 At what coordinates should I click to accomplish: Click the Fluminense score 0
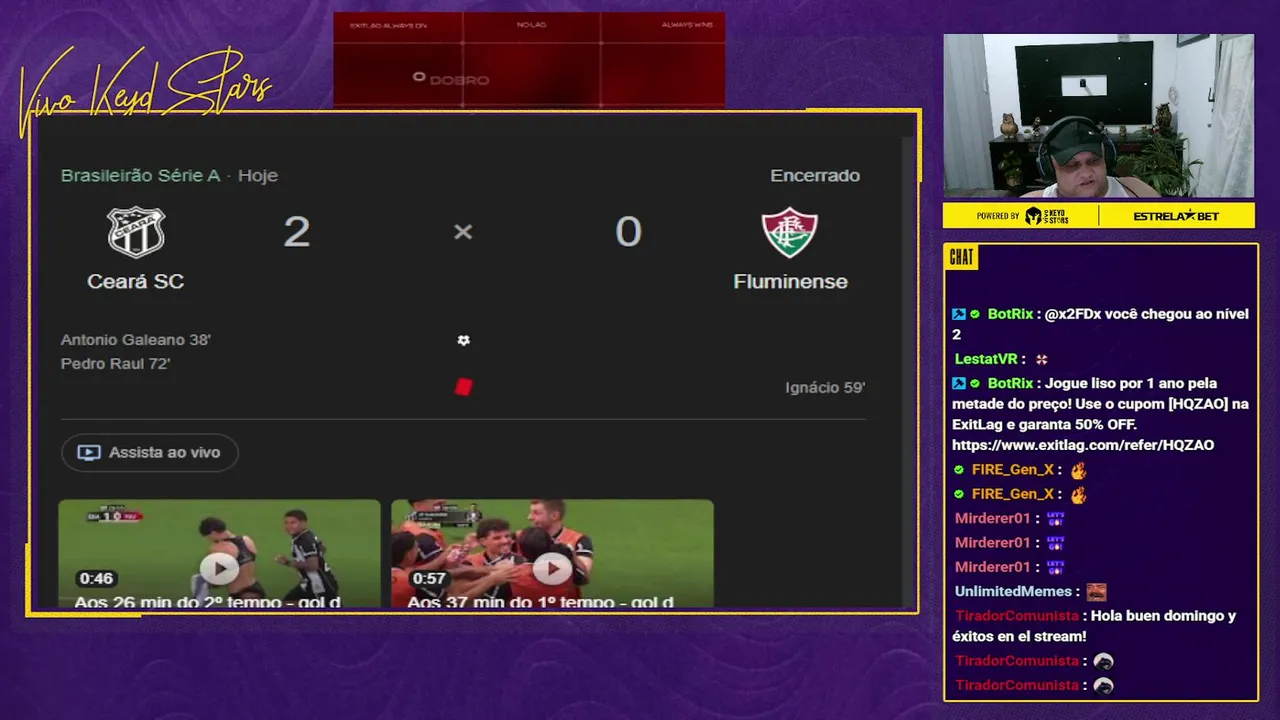tap(628, 232)
